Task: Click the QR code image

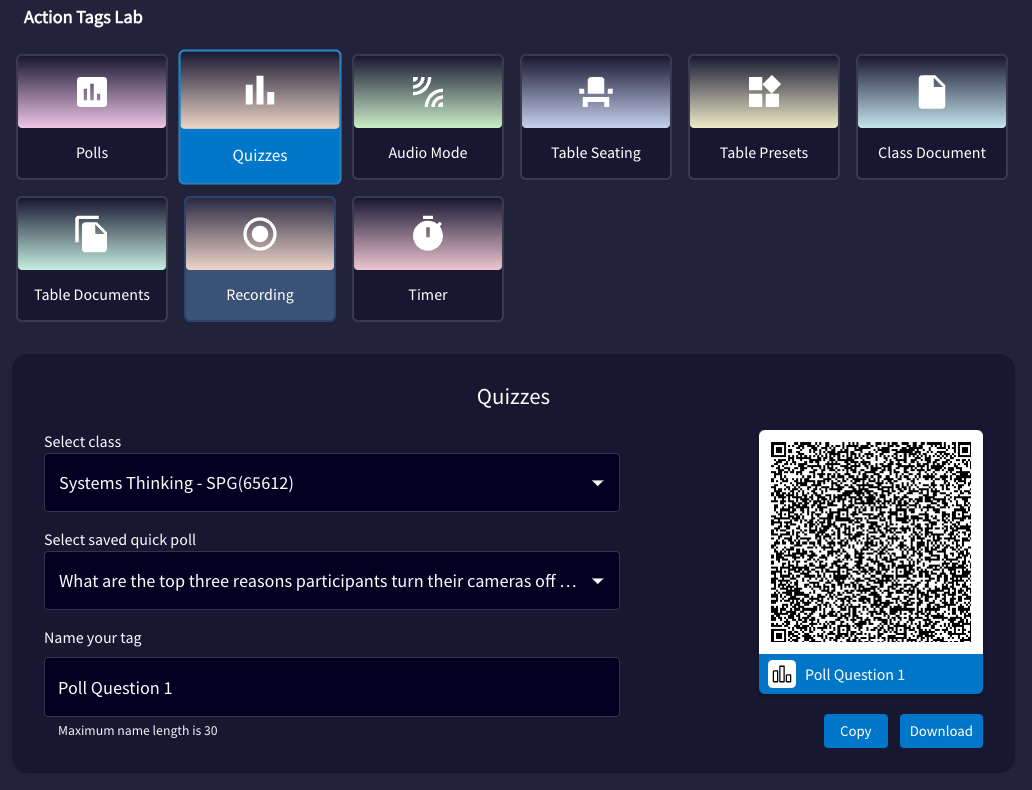Action: (871, 542)
